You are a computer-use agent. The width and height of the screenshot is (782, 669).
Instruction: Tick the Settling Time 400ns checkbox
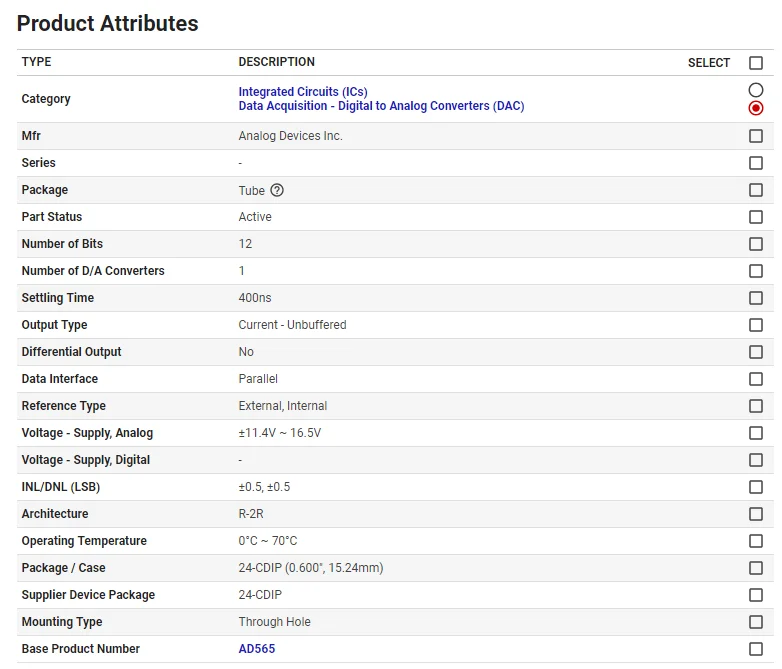[x=756, y=298]
